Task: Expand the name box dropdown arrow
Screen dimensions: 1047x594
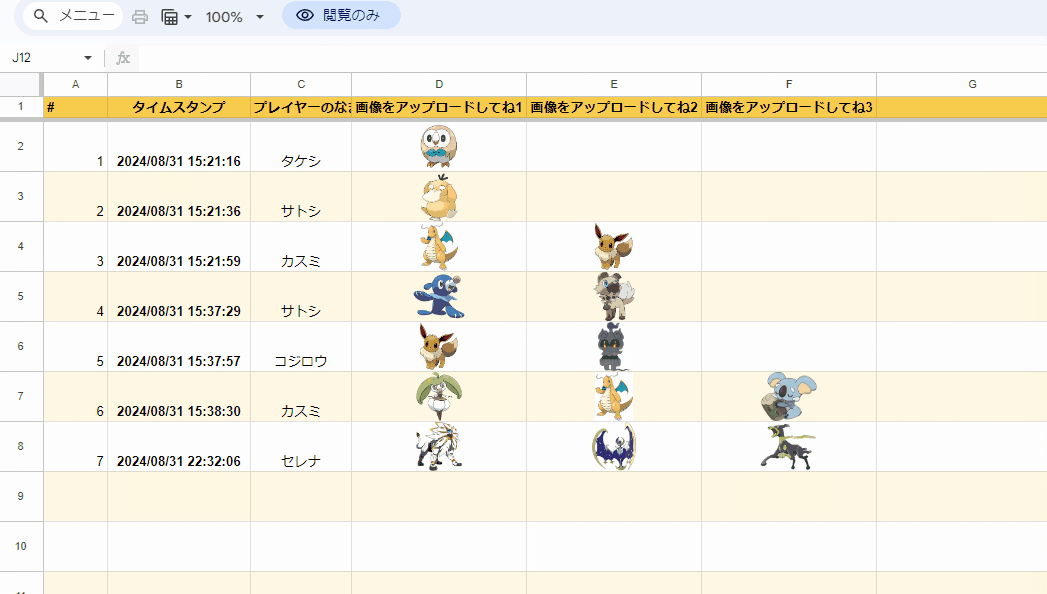Action: coord(87,57)
